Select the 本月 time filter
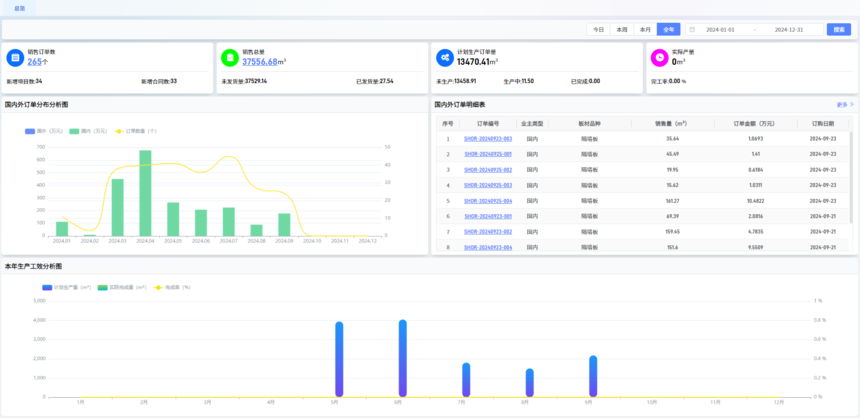The width and height of the screenshot is (860, 418). [x=645, y=30]
